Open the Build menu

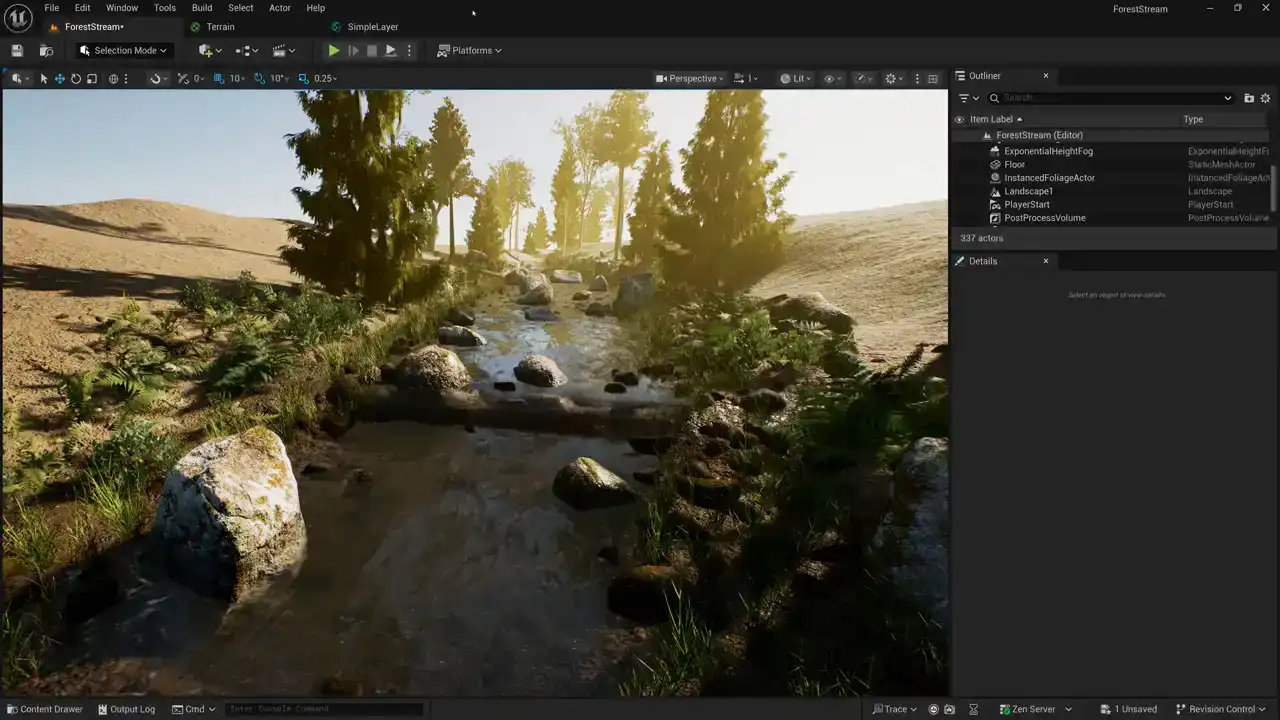202,8
